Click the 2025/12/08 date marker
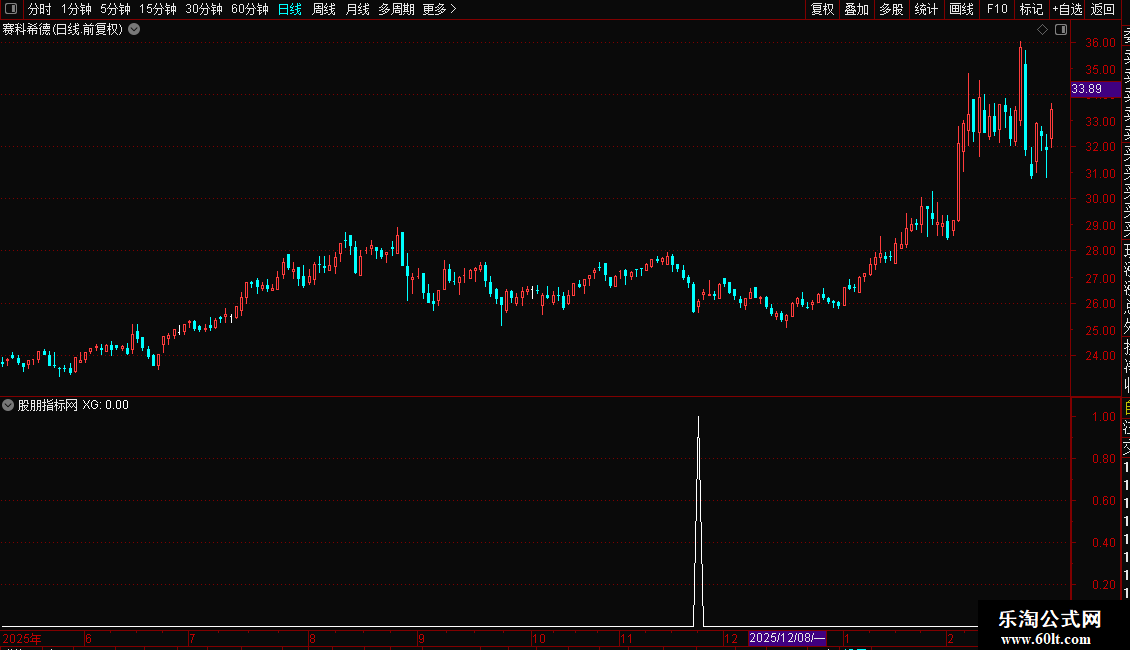 tap(787, 638)
